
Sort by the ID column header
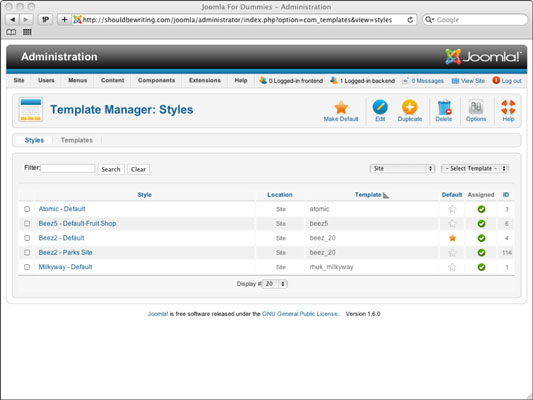click(x=506, y=195)
